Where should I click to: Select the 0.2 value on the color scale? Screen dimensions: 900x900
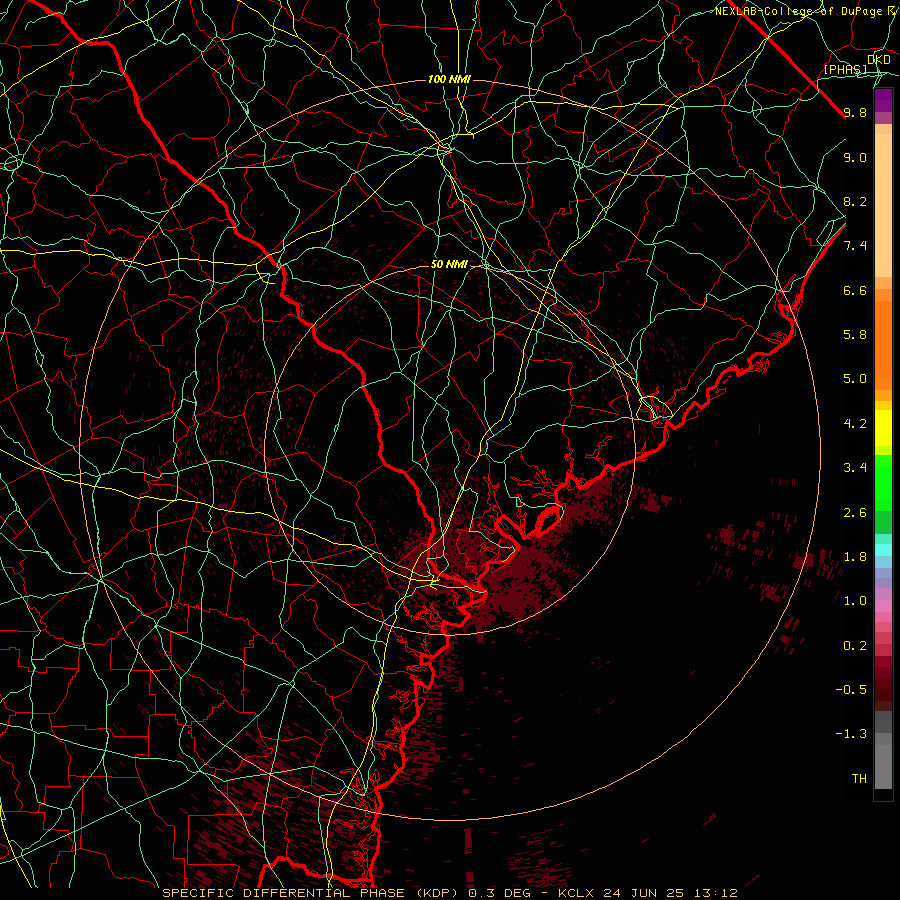coord(855,646)
